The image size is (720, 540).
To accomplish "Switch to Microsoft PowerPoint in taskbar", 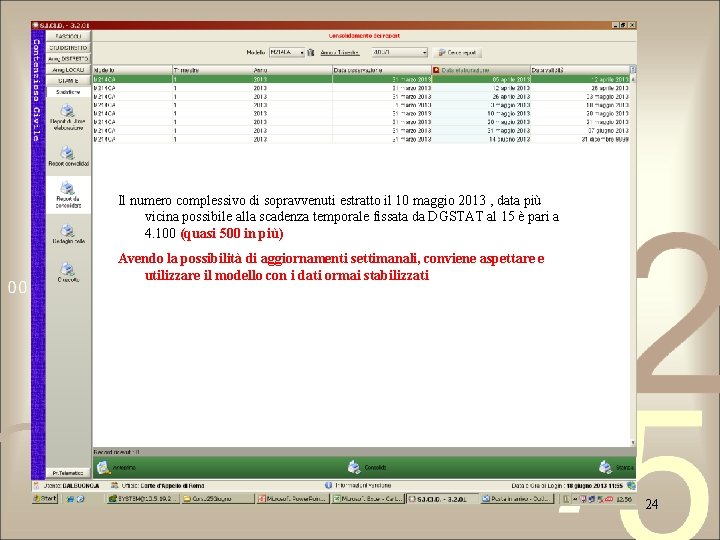I will [292, 499].
